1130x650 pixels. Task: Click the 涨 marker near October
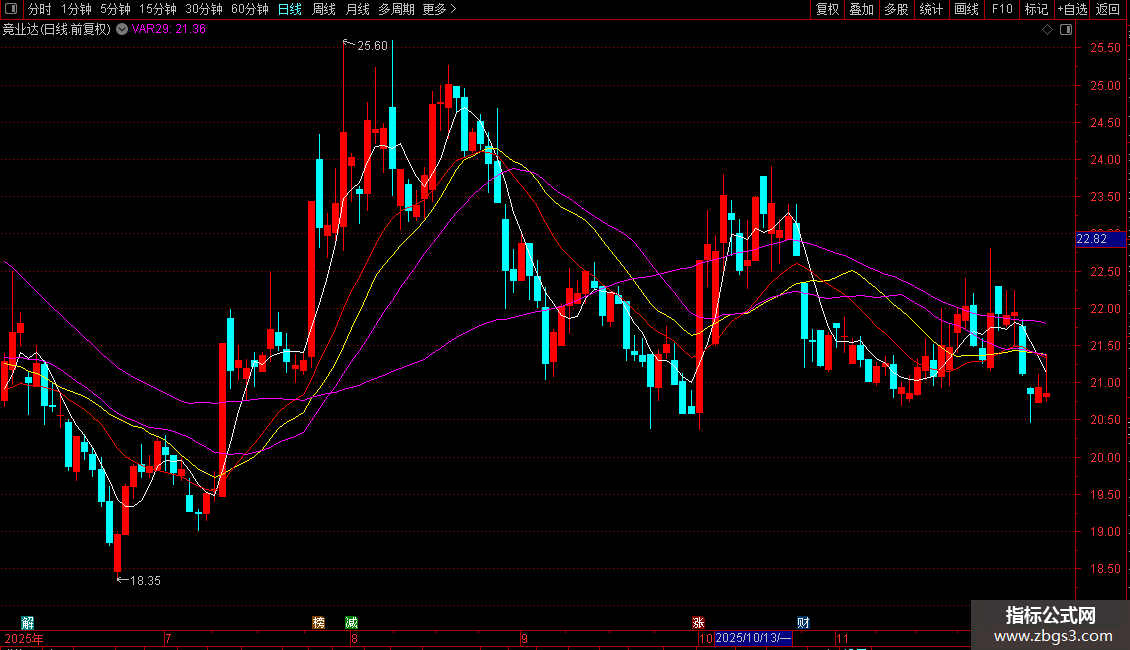click(698, 623)
